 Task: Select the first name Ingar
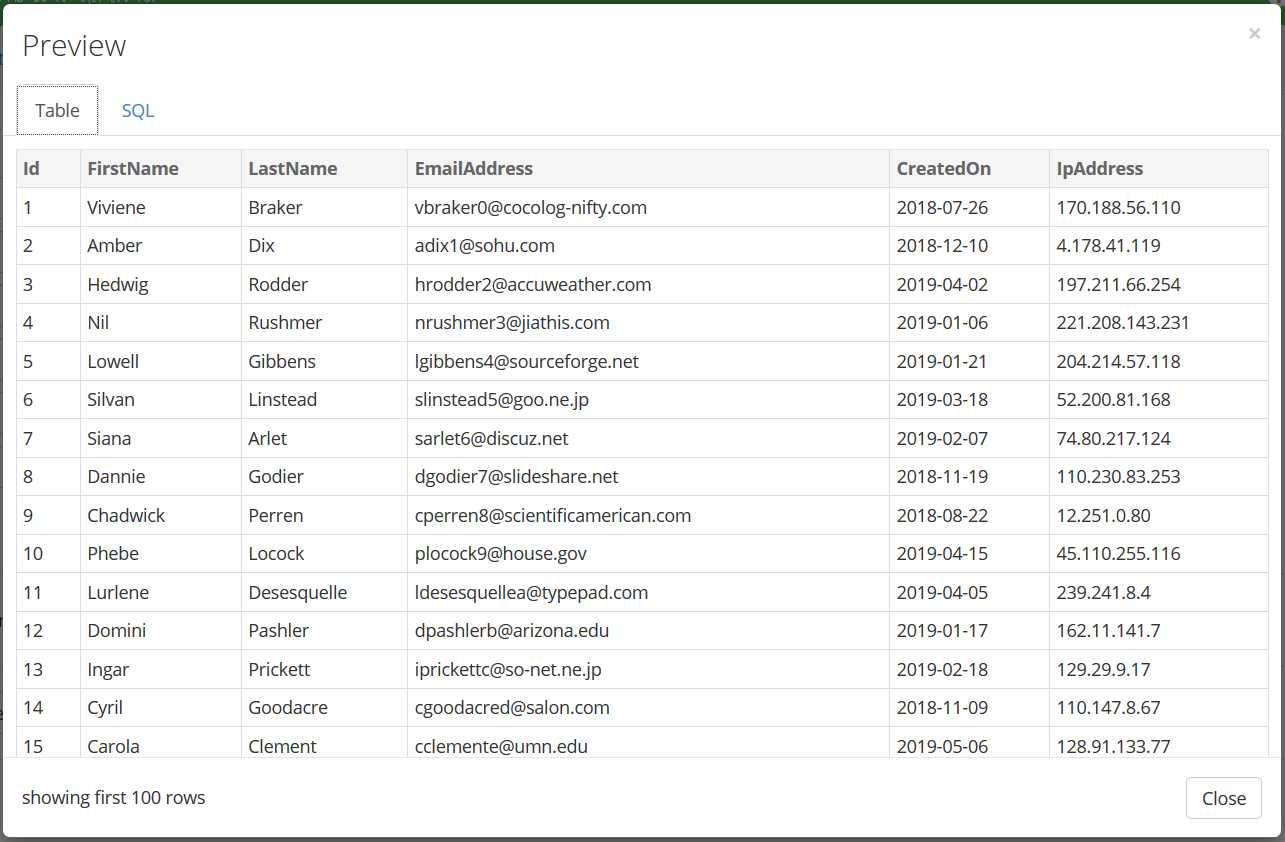click(x=108, y=670)
